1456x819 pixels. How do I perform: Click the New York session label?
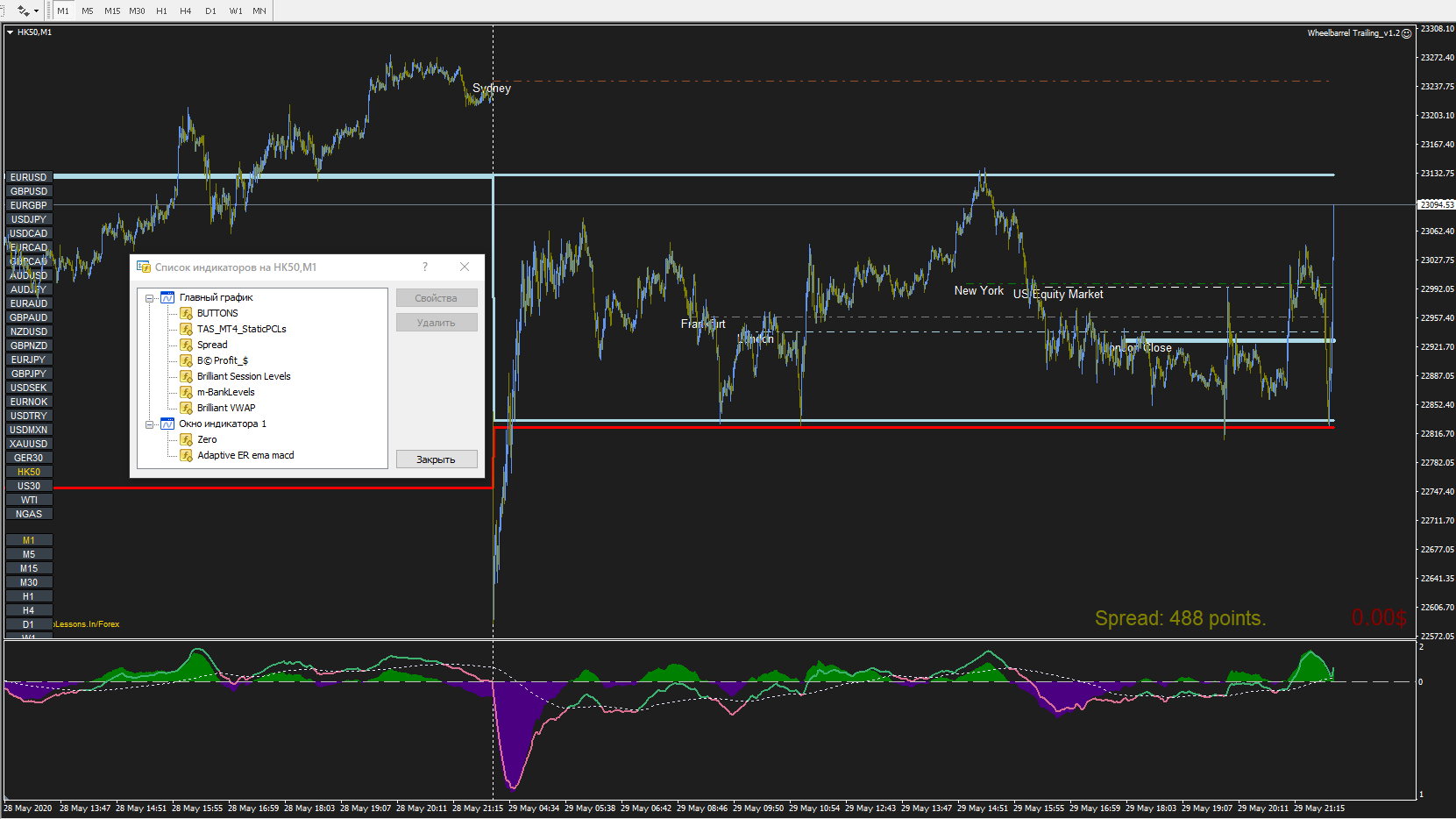(x=979, y=290)
